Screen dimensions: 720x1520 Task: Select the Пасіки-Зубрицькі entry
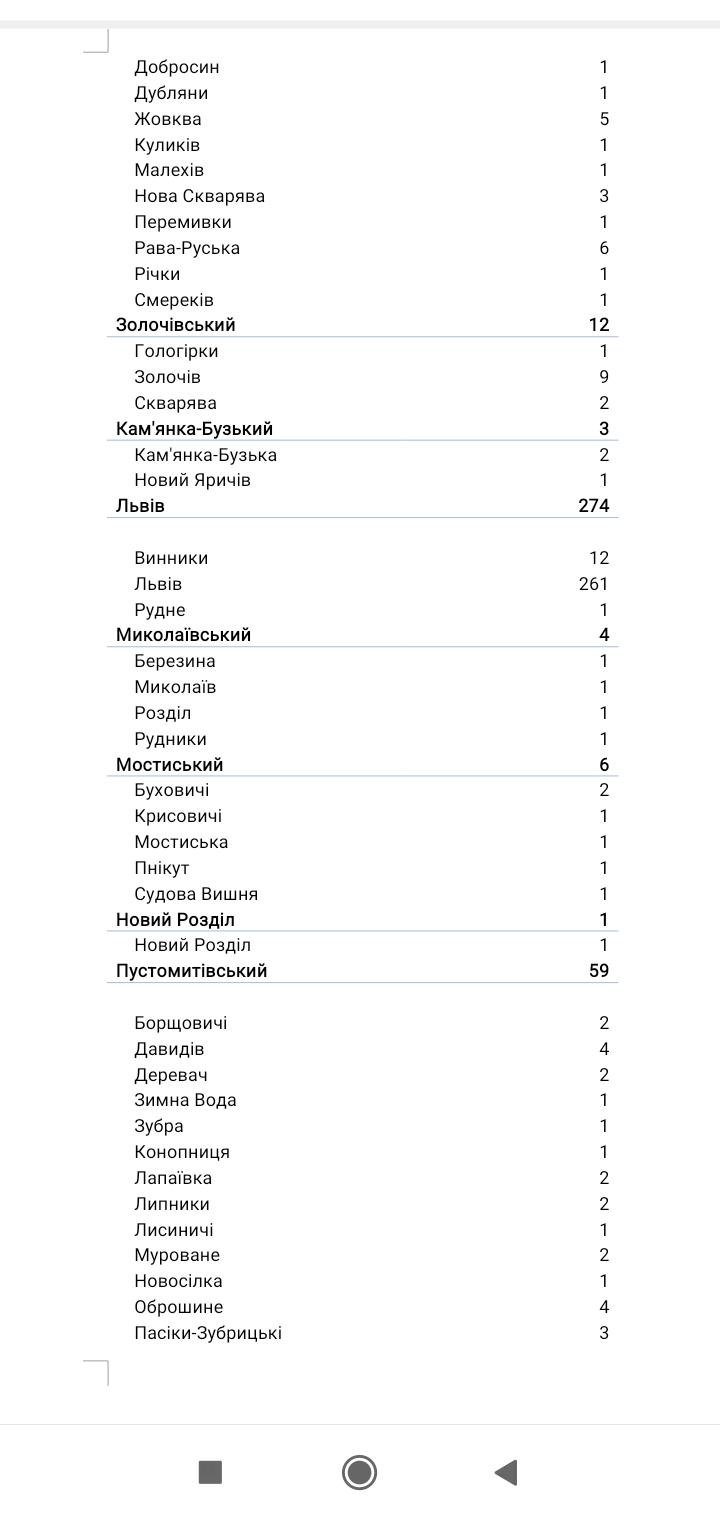[x=208, y=1333]
